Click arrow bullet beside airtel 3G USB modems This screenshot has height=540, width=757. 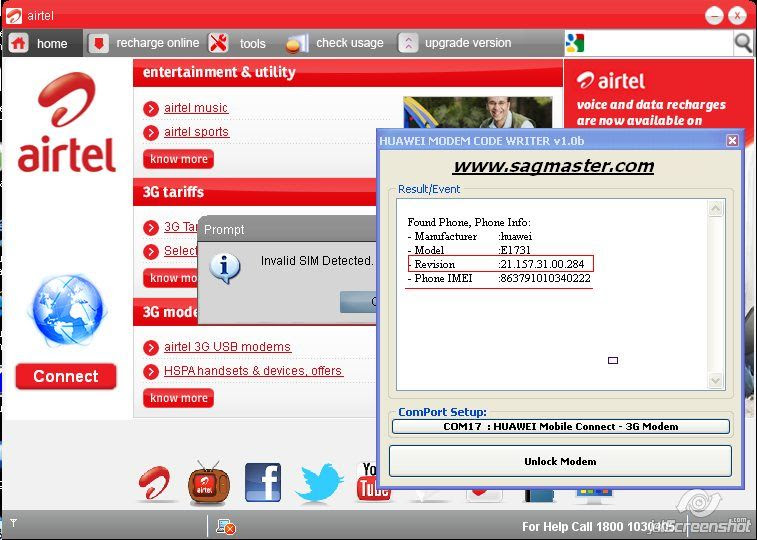tap(151, 347)
